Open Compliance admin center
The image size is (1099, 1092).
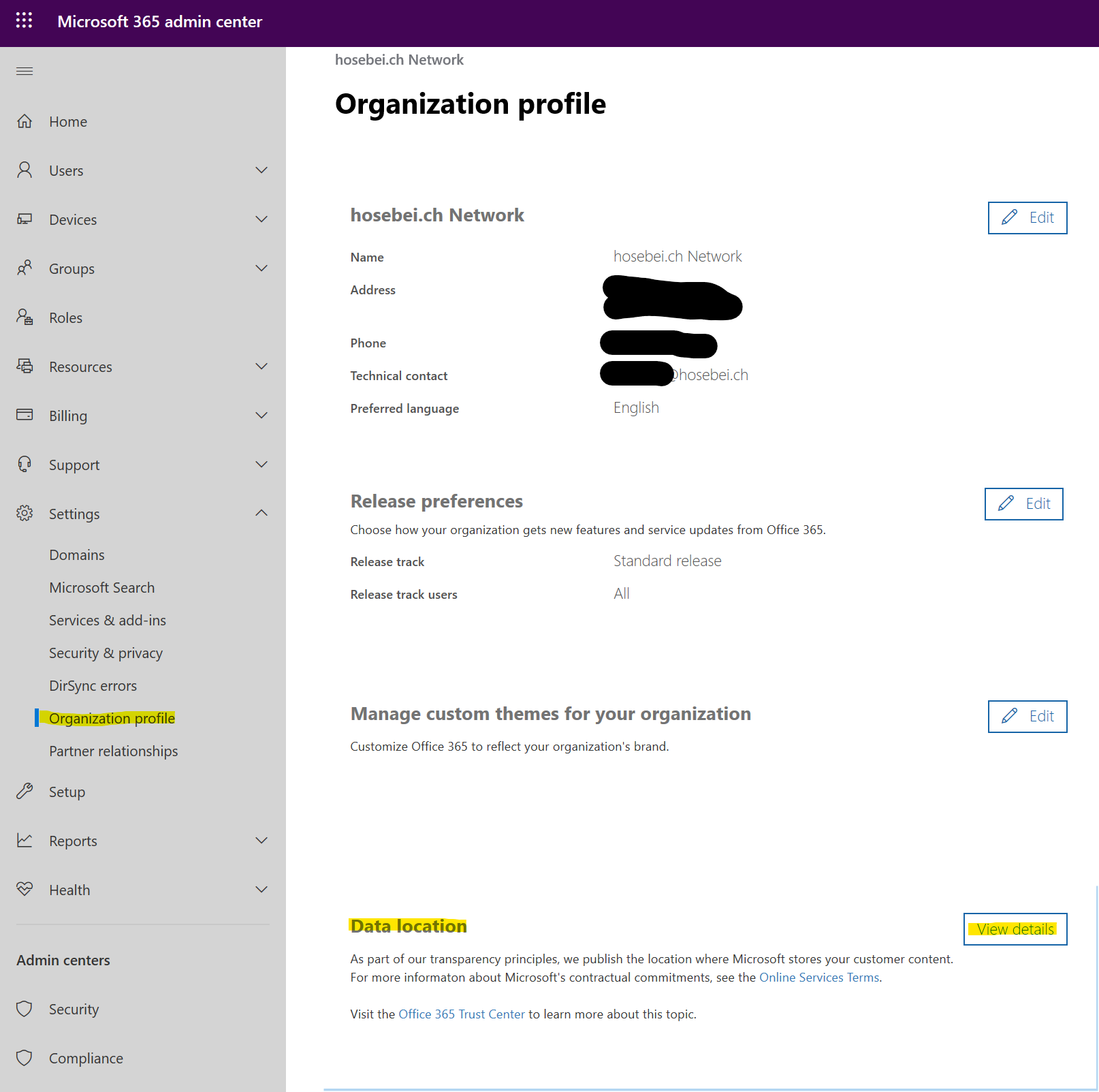click(x=86, y=1059)
